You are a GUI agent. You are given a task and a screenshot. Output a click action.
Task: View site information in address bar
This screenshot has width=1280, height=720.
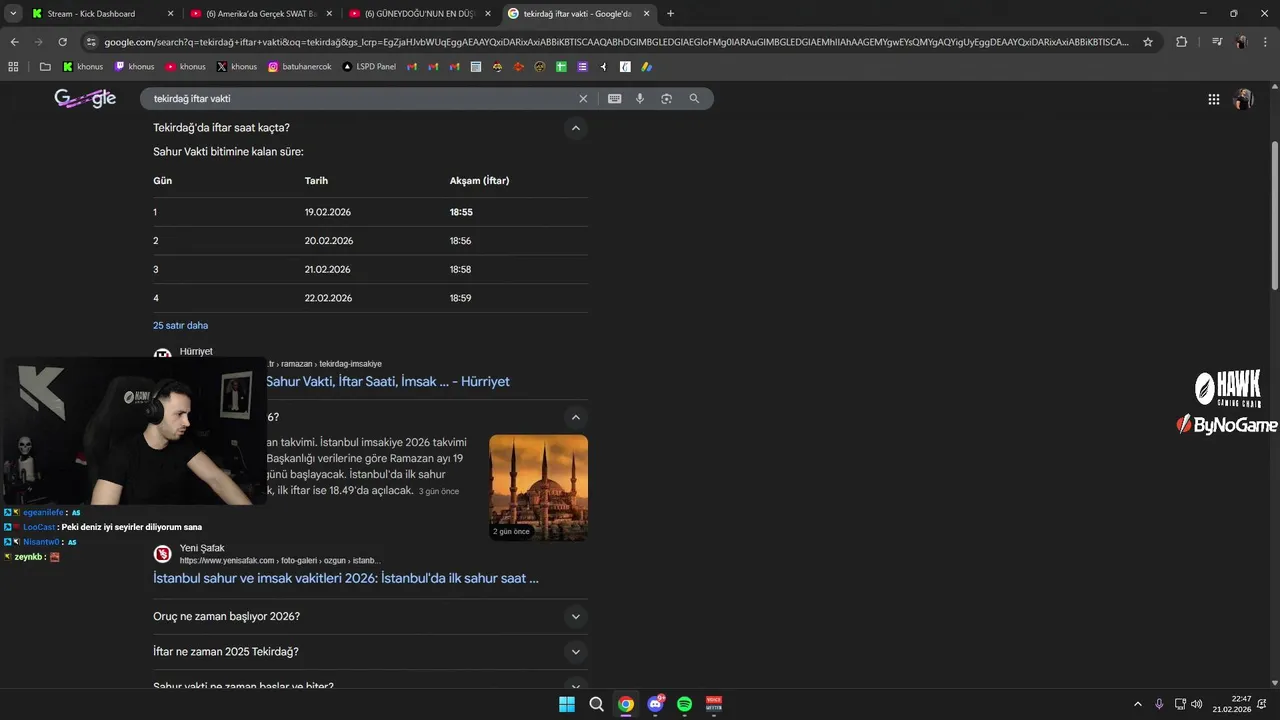pyautogui.click(x=91, y=42)
